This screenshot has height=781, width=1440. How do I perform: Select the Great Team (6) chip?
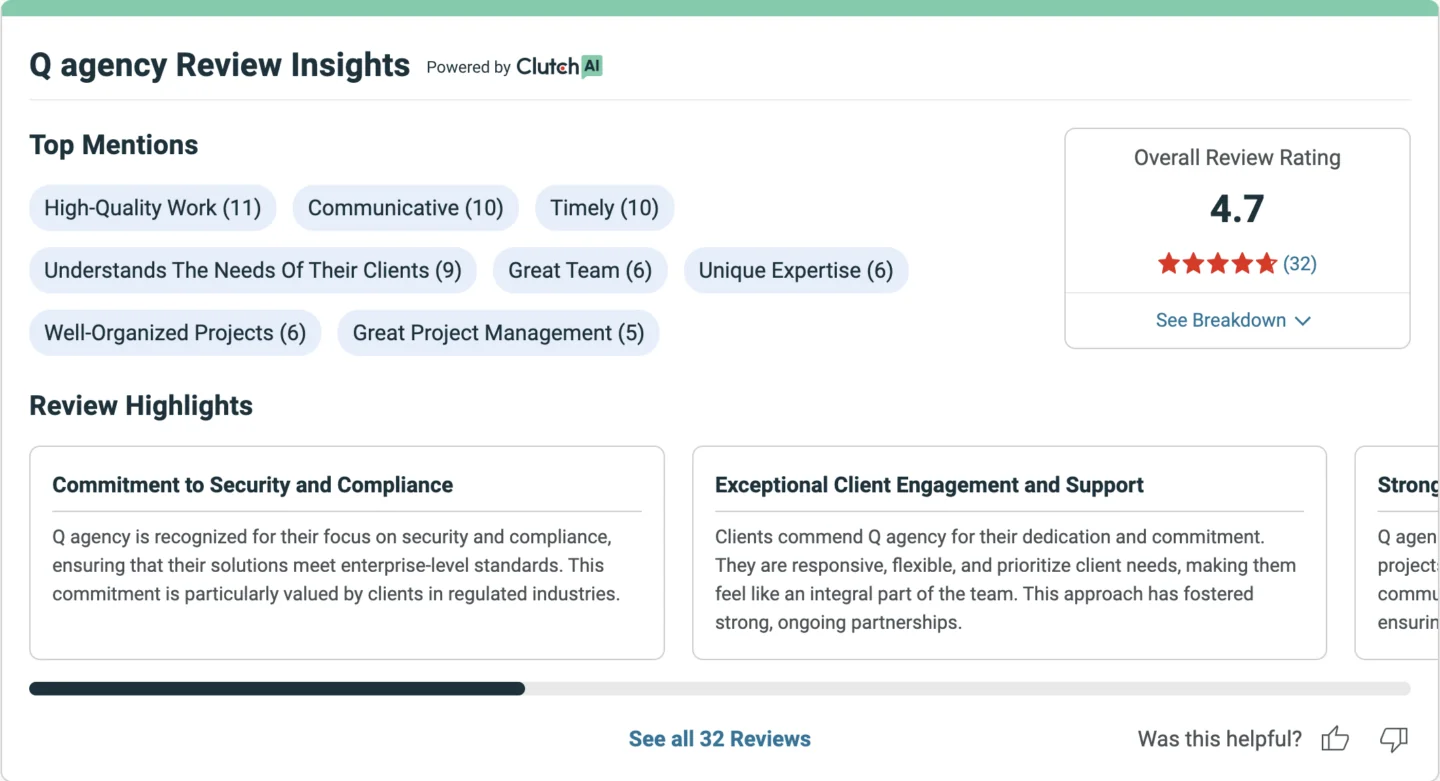coord(580,270)
